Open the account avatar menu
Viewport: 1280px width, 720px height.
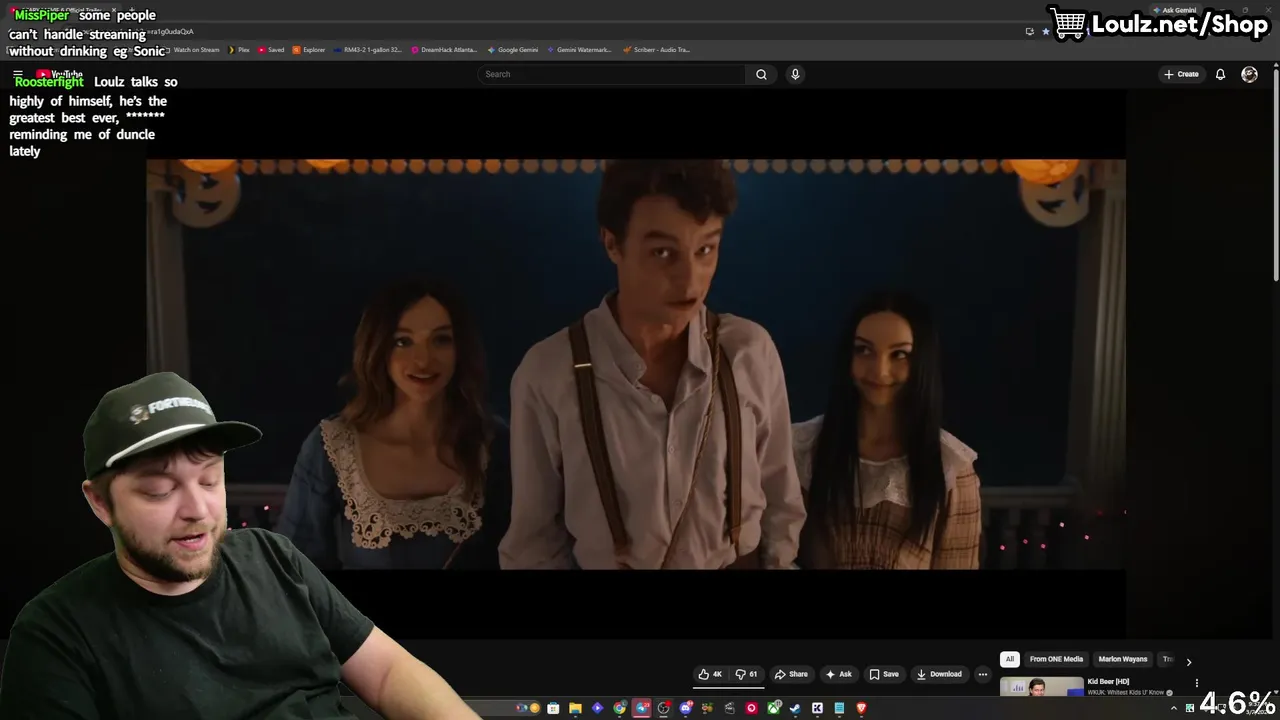click(x=1249, y=74)
